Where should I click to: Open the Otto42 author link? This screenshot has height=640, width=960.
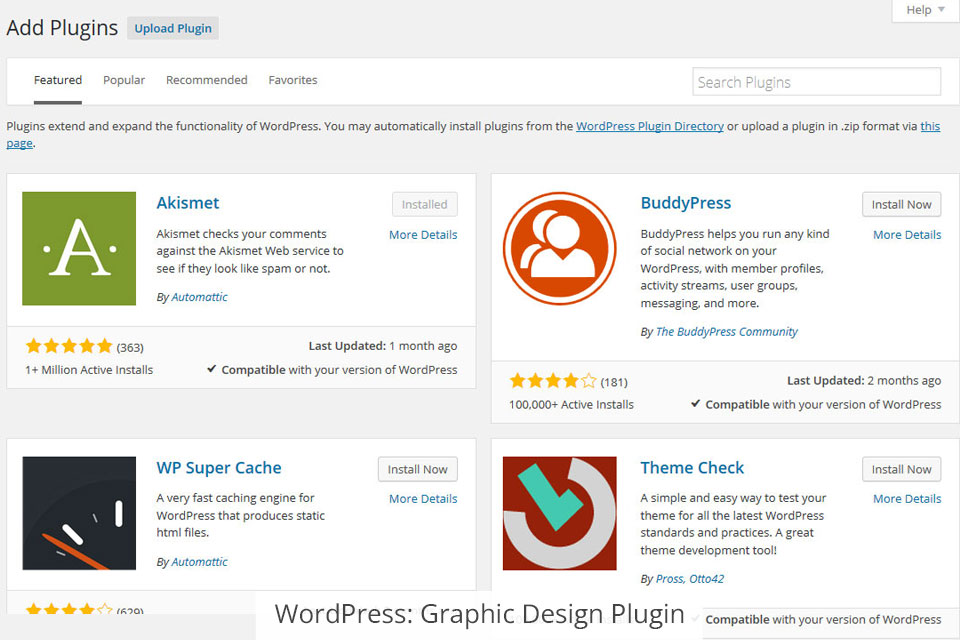[706, 579]
